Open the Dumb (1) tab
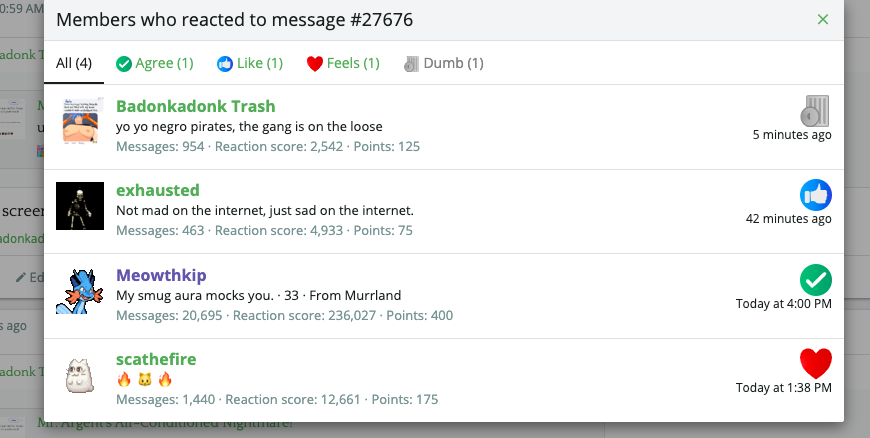This screenshot has width=870, height=438. click(x=443, y=63)
